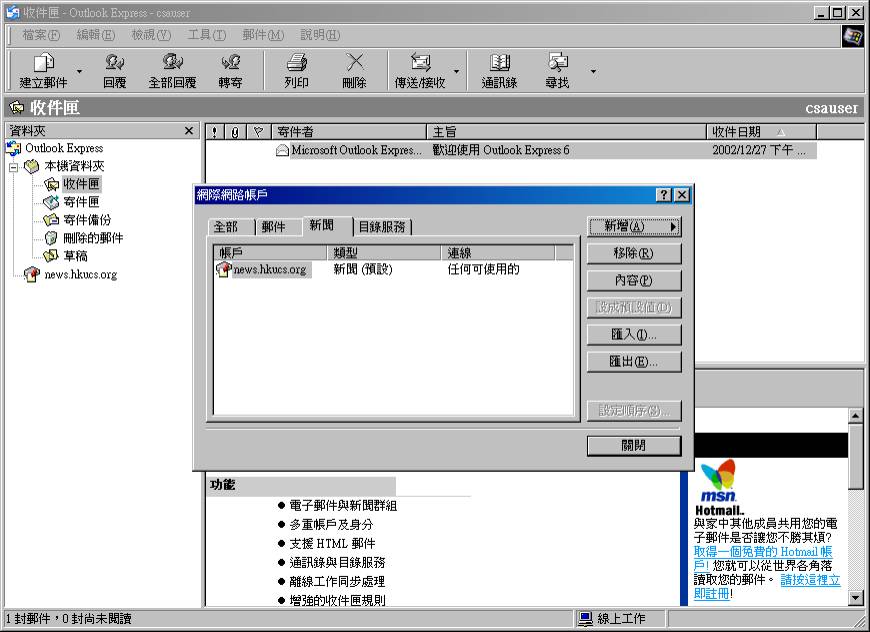Sort messages by From (寄件者) column
The height and width of the screenshot is (632, 870).
[x=349, y=132]
